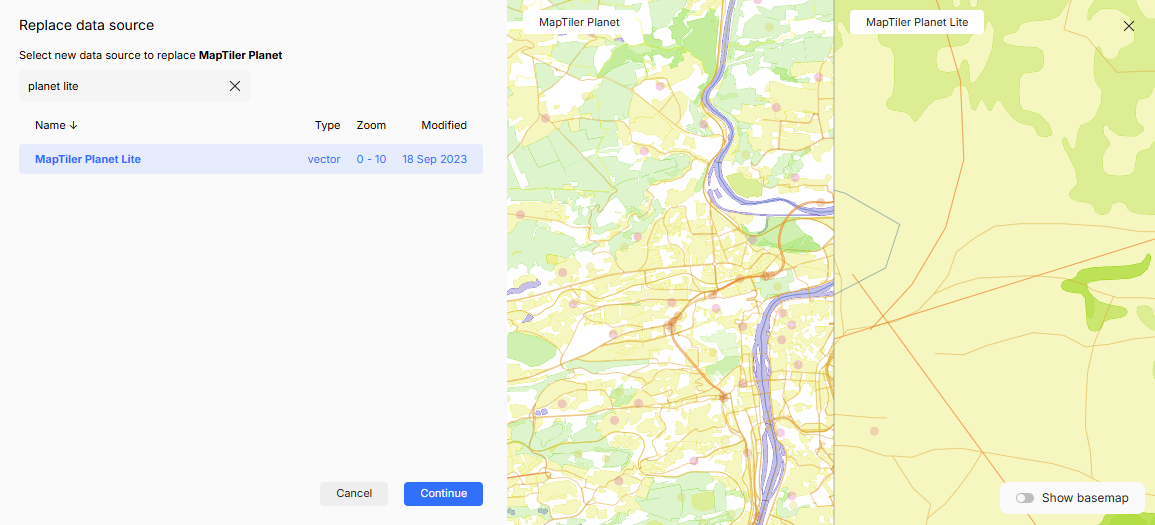
Task: Select the MapTiler Planet Lite row name
Action: tap(88, 159)
